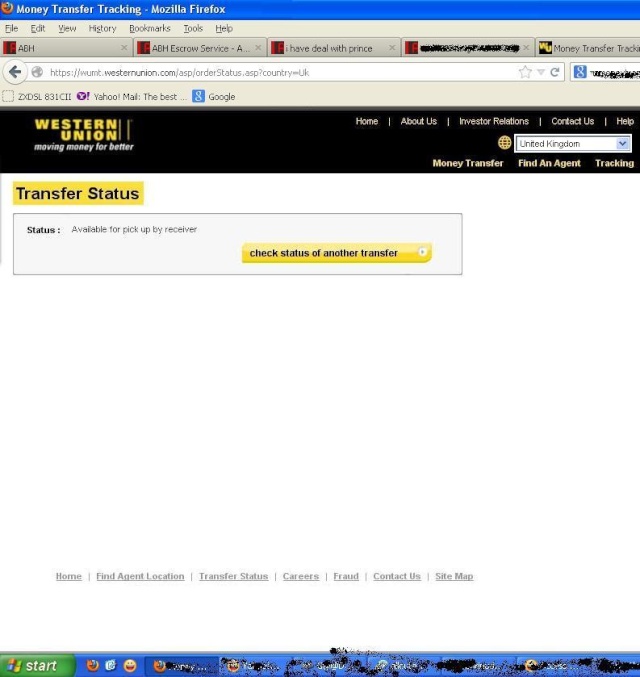Click the blue e icon in quick launch
The width and height of the screenshot is (640, 677).
(111, 665)
